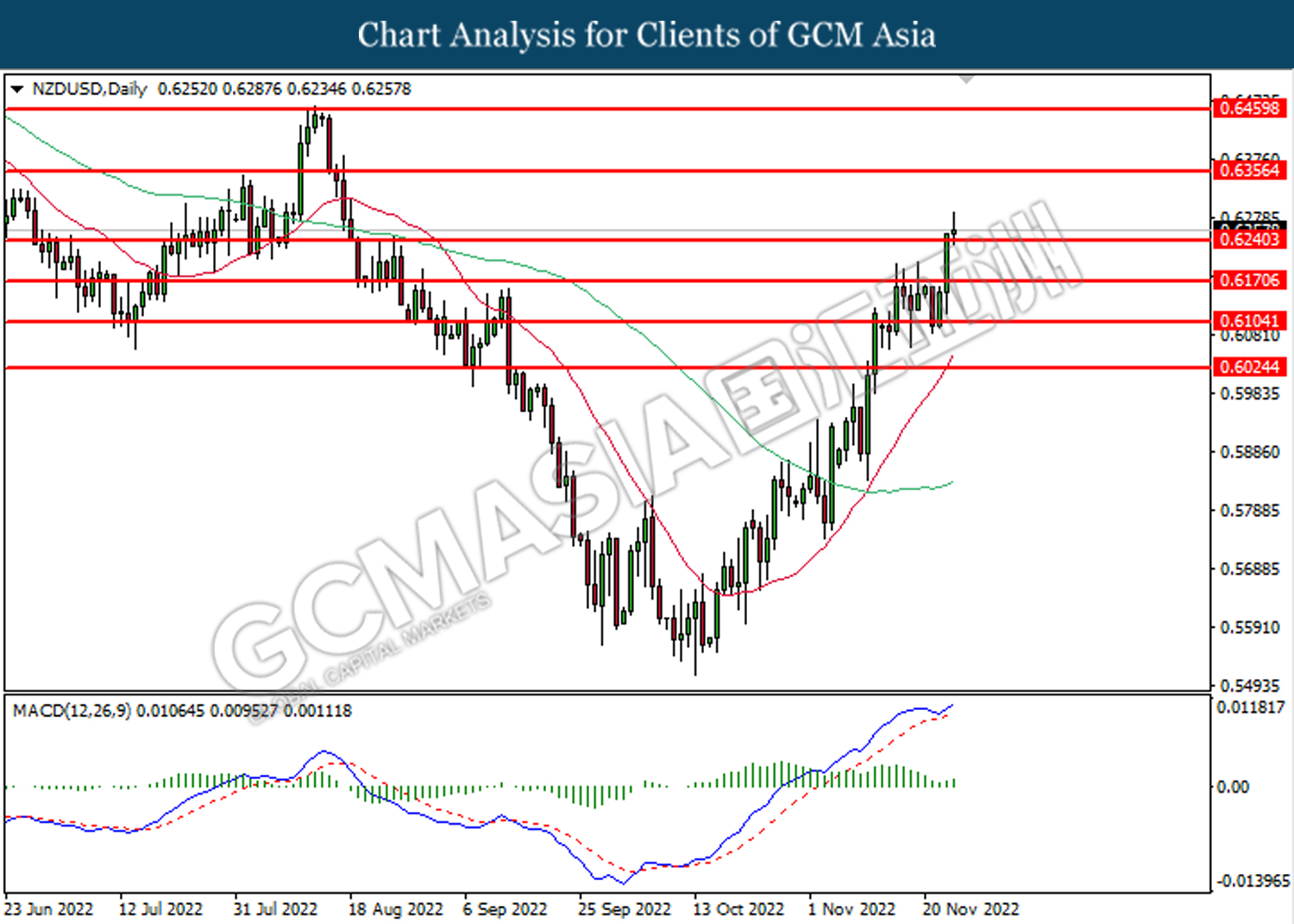Click the 13 Oct 2022 date label

click(x=738, y=909)
